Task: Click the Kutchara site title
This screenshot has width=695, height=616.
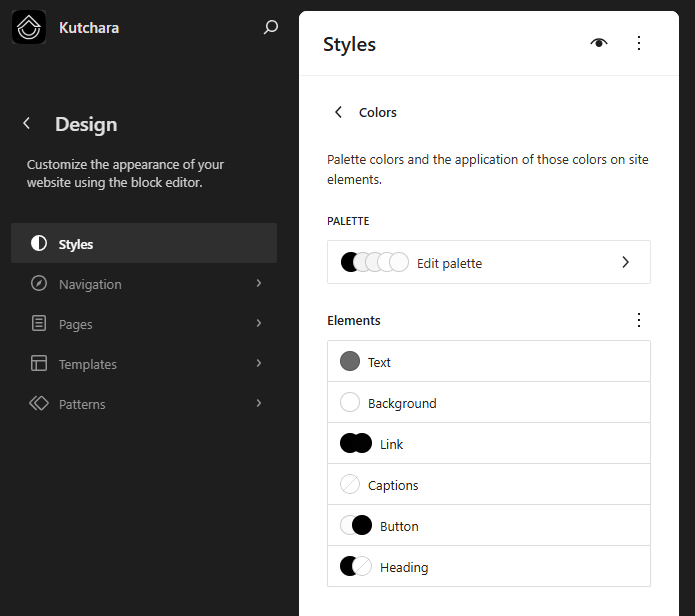Action: [89, 28]
